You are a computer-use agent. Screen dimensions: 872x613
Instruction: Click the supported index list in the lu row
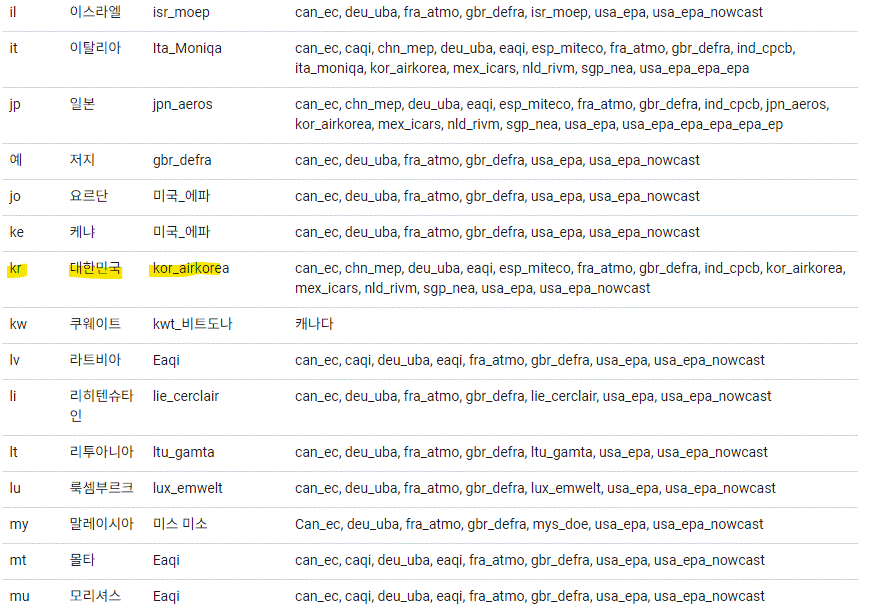tap(535, 488)
